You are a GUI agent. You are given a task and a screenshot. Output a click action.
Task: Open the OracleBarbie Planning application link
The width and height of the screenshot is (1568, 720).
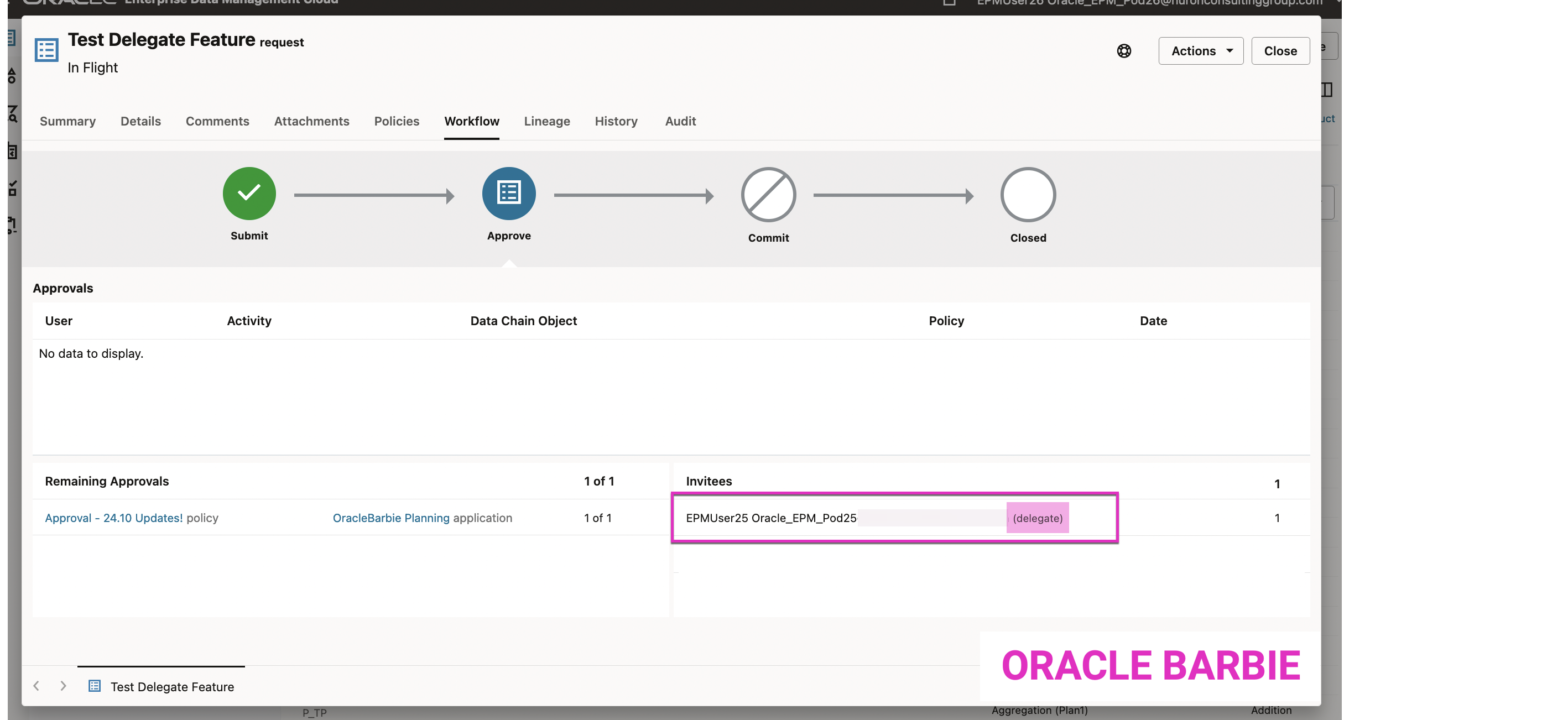click(x=391, y=518)
